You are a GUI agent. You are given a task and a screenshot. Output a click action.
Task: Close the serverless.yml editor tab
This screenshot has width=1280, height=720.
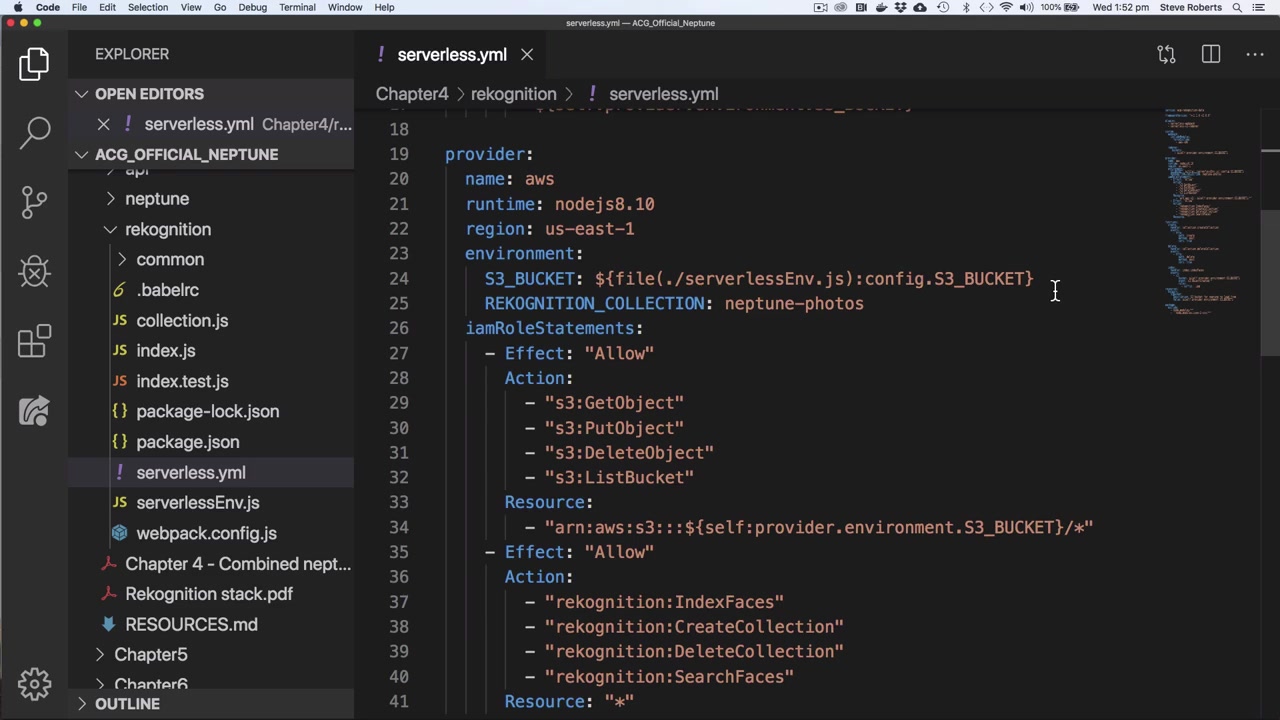click(527, 55)
